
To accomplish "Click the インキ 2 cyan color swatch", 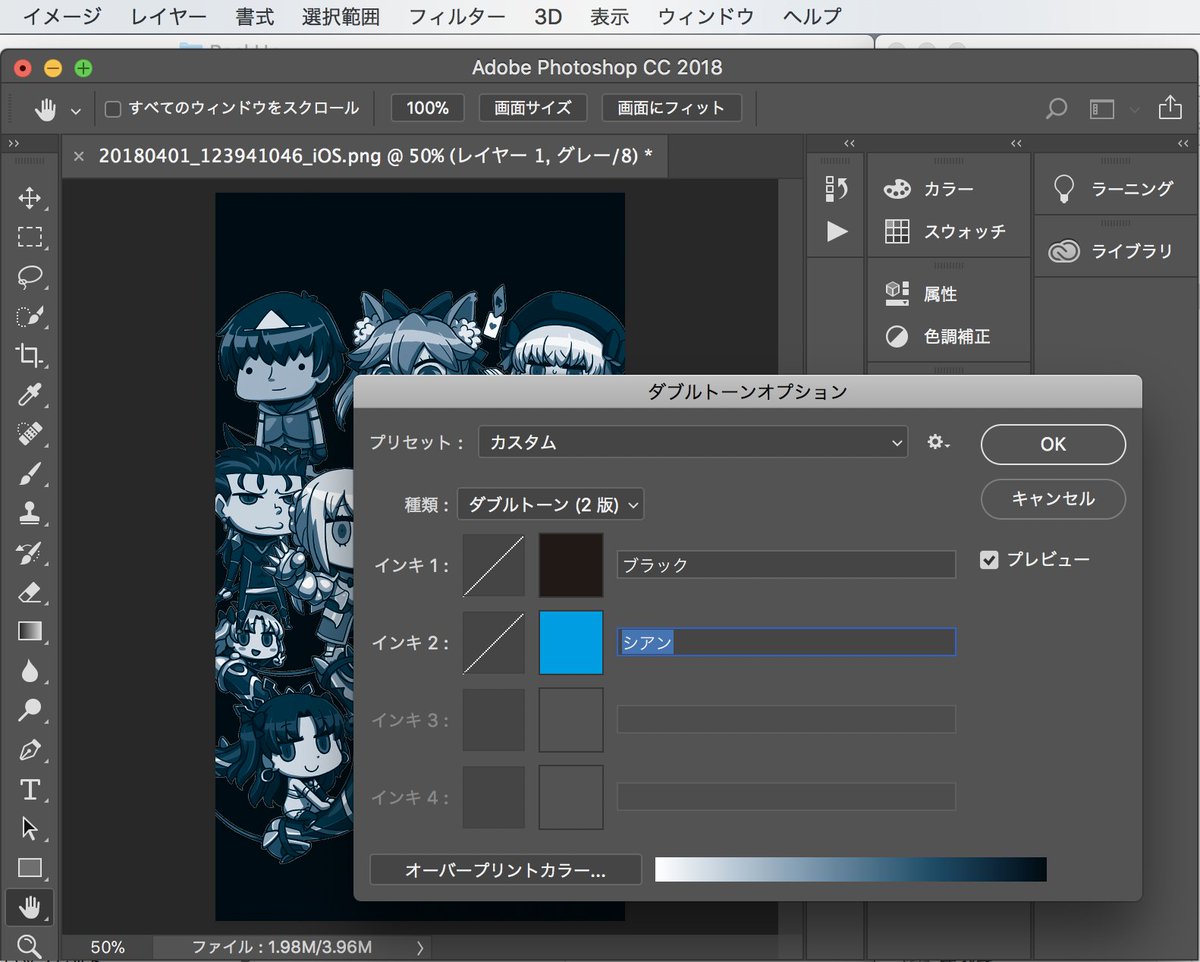I will (571, 642).
